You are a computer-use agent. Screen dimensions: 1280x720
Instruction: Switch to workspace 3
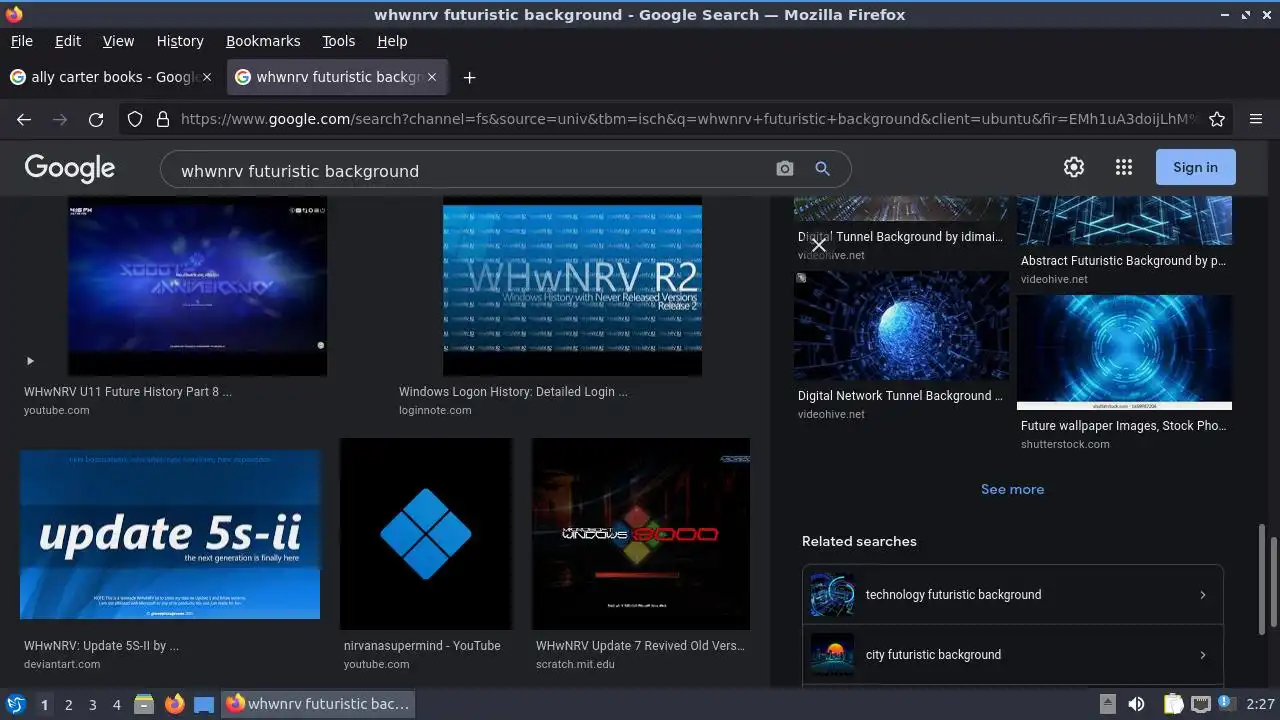point(92,705)
